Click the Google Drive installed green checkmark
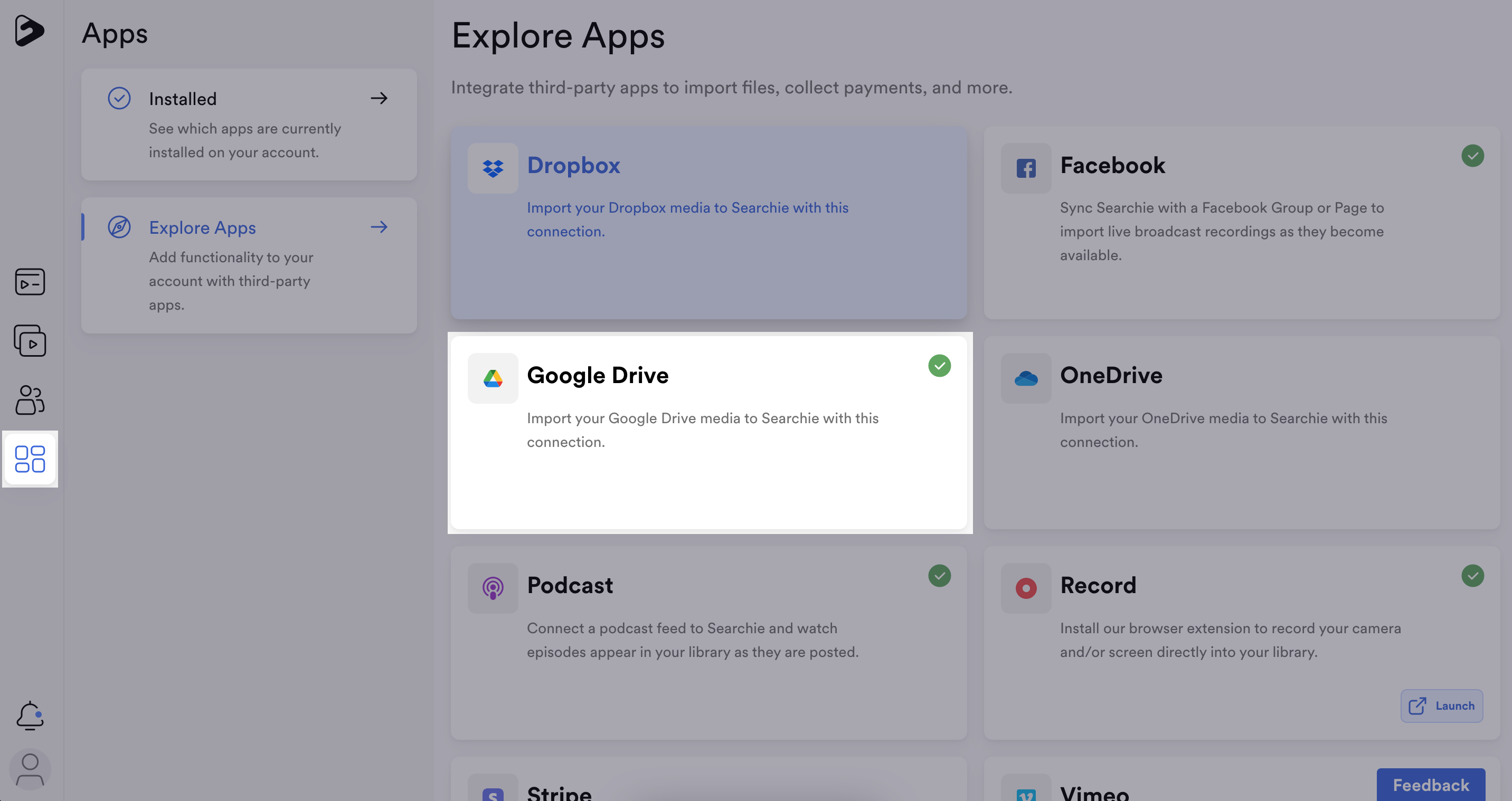The height and width of the screenshot is (801, 1512). tap(940, 366)
